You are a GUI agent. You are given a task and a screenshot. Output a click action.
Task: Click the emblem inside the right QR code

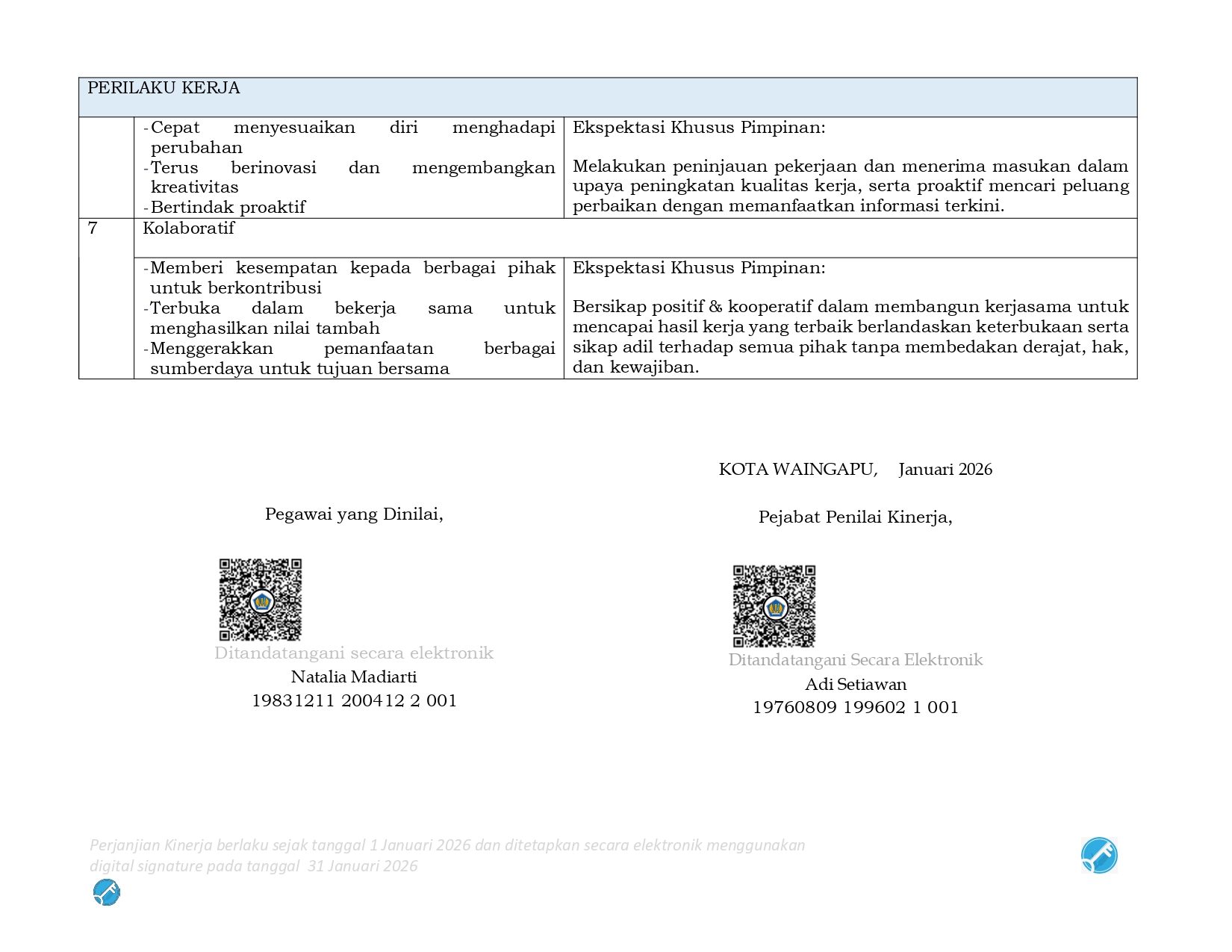[775, 608]
